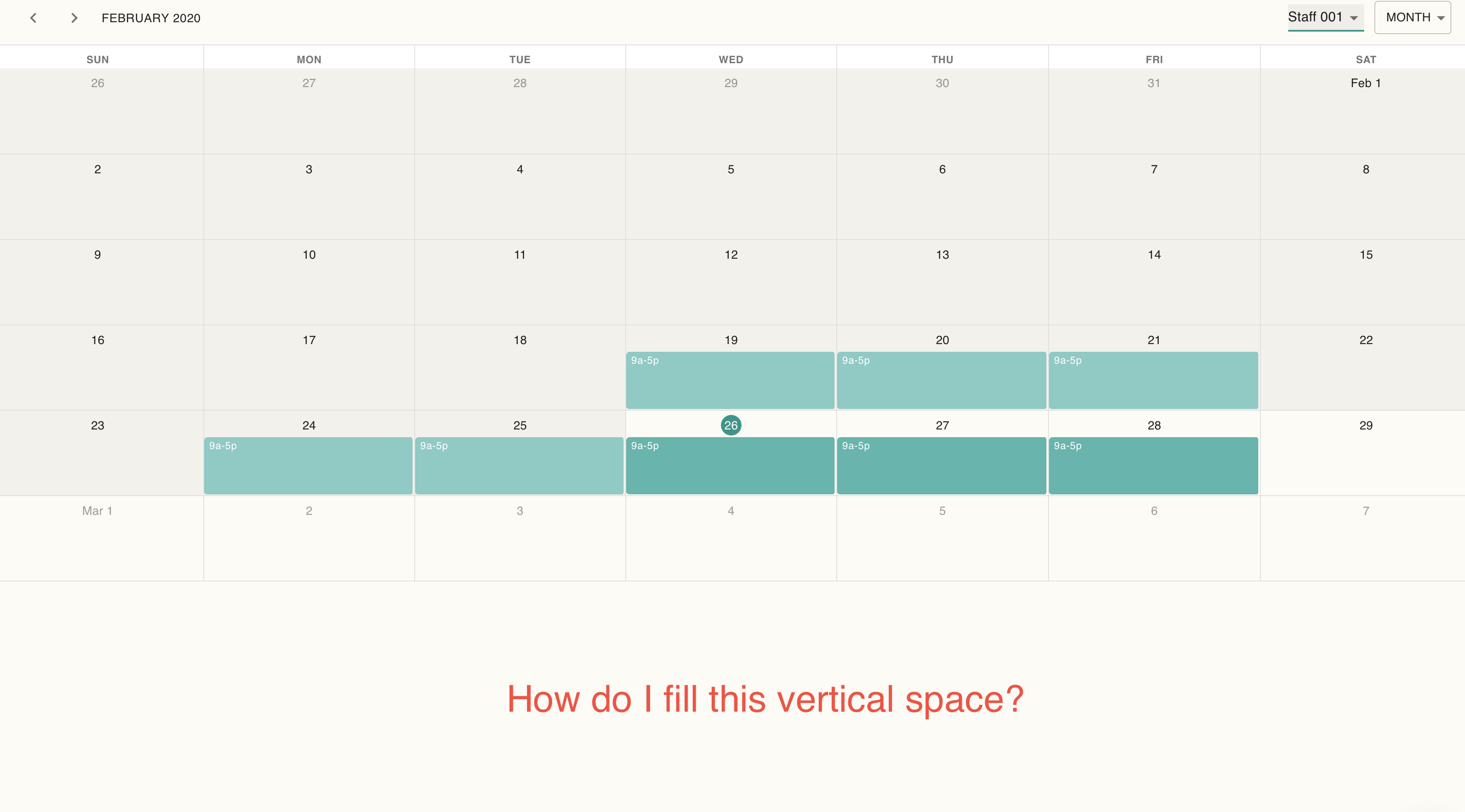Navigate to the previous month arrow
This screenshot has width=1465, height=812.
point(34,18)
